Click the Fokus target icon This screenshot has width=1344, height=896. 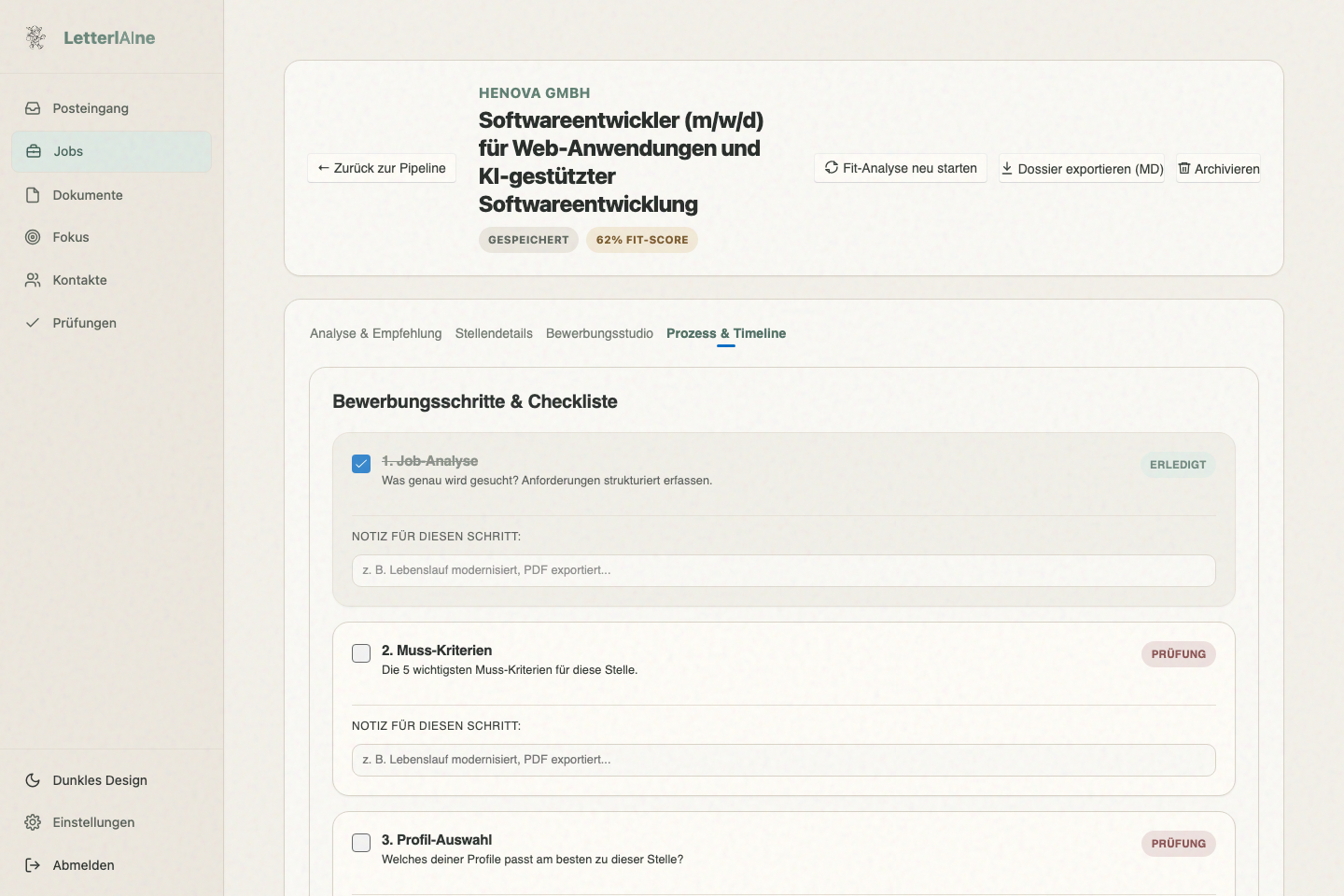tap(33, 237)
